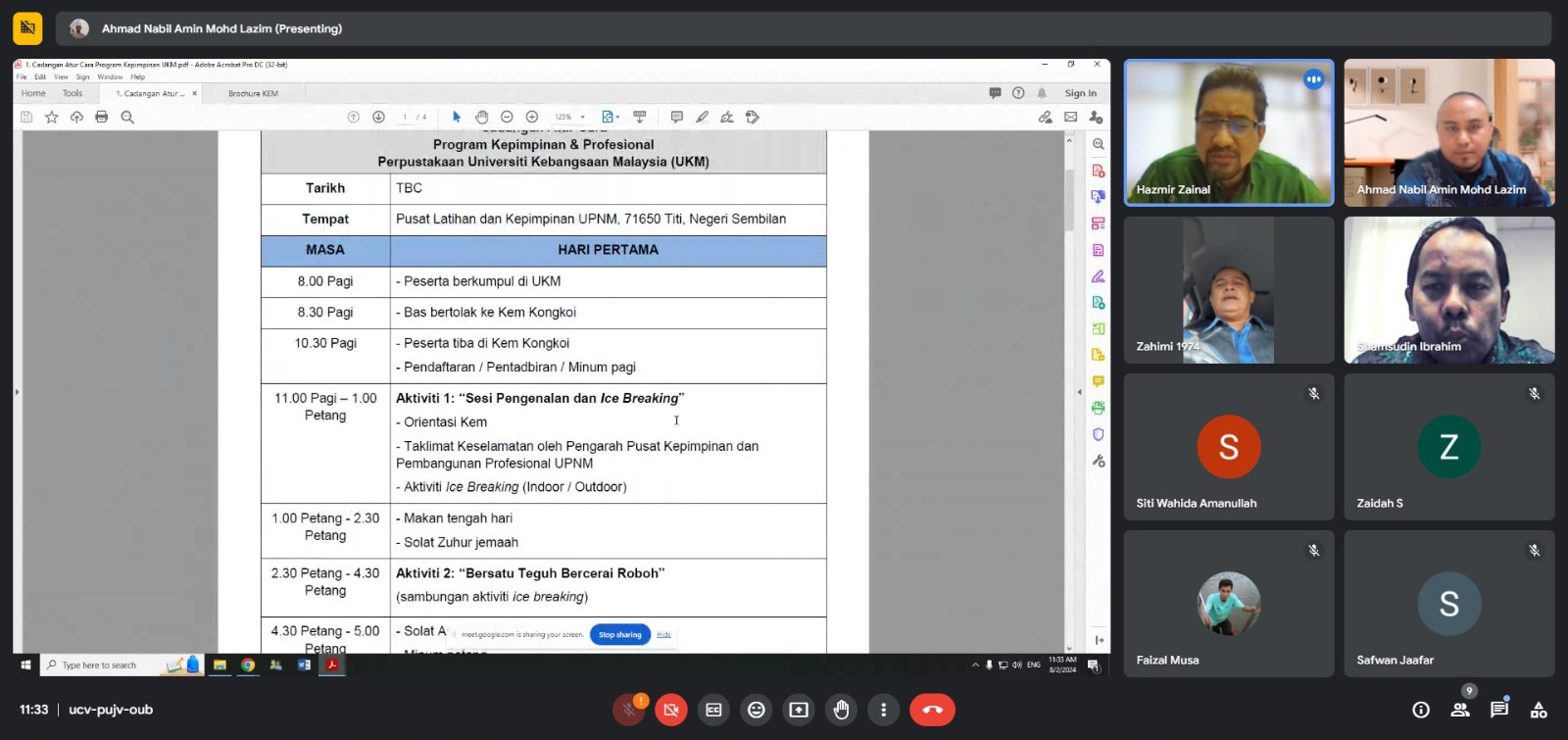This screenshot has width=1568, height=740.
Task: Open Meet more options menu
Action: pyautogui.click(x=883, y=710)
